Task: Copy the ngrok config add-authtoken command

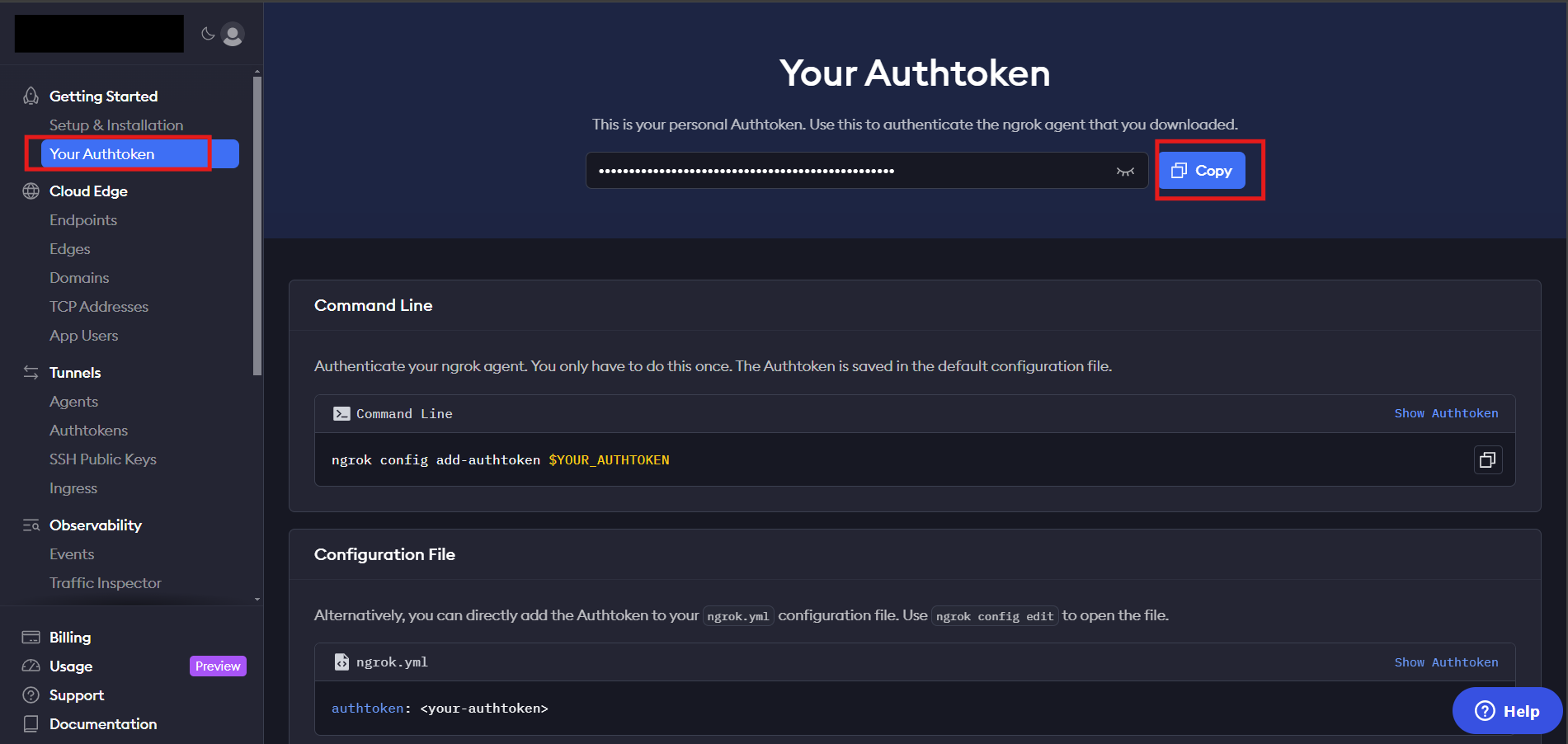Action: click(1488, 459)
